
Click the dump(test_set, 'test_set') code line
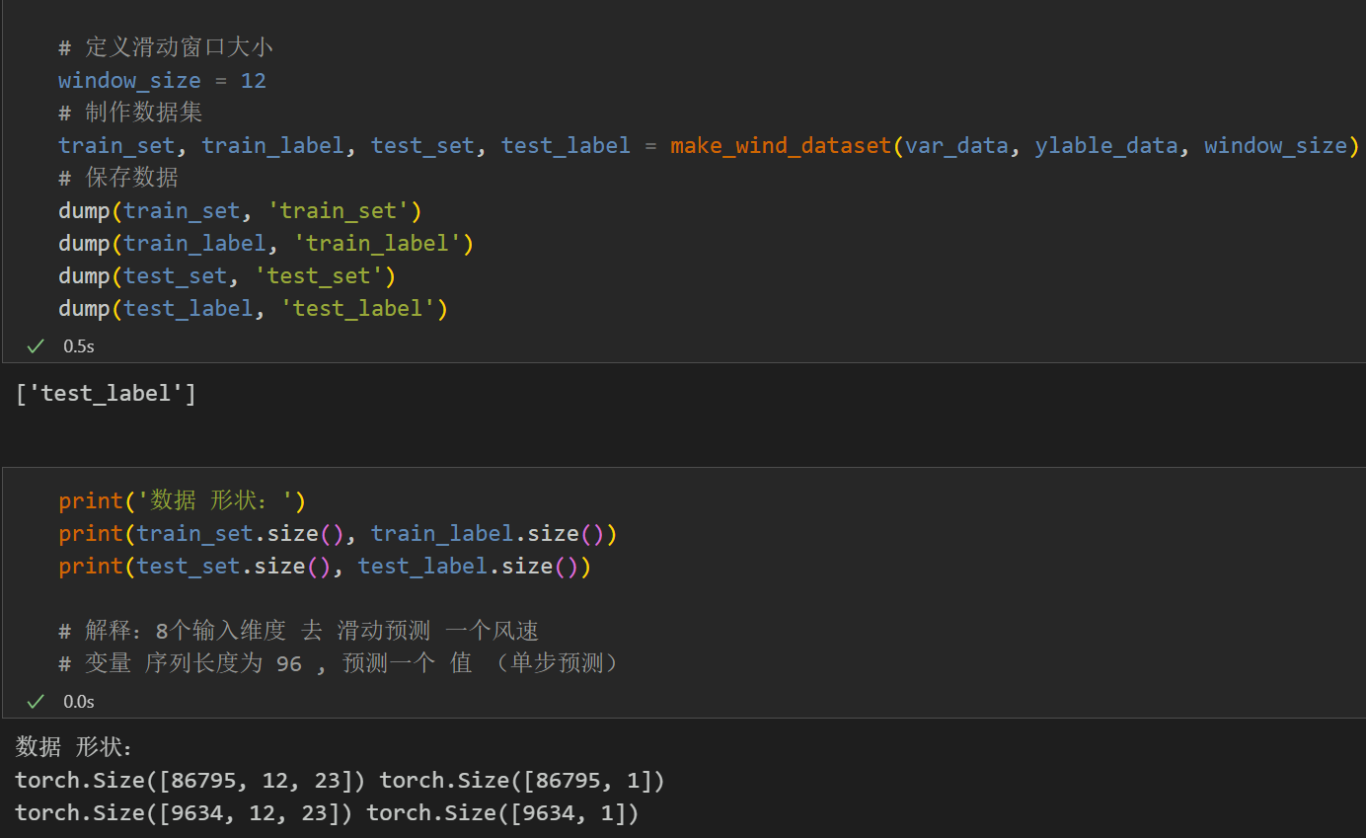coord(227,276)
